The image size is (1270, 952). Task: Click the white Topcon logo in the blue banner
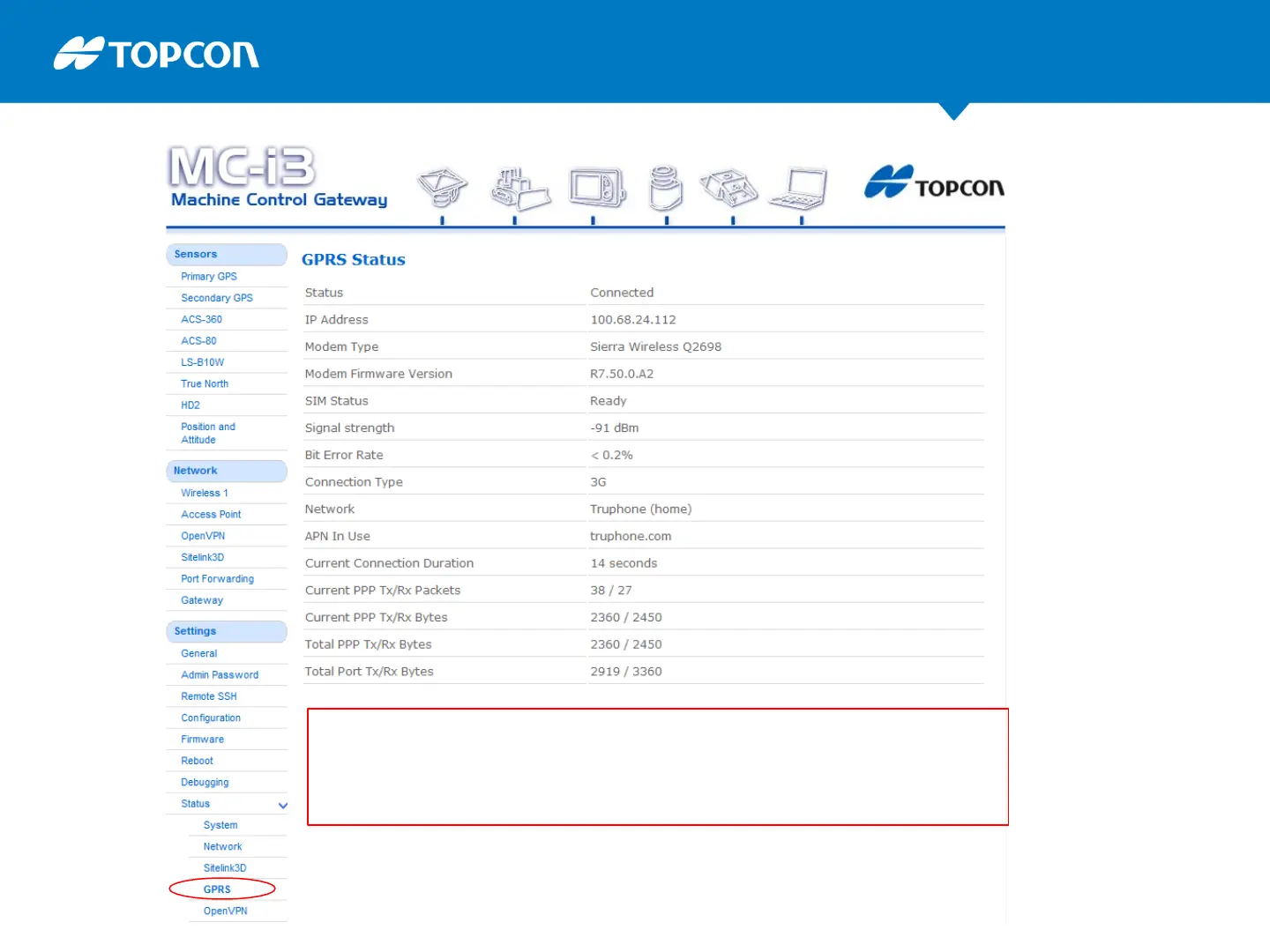(156, 53)
